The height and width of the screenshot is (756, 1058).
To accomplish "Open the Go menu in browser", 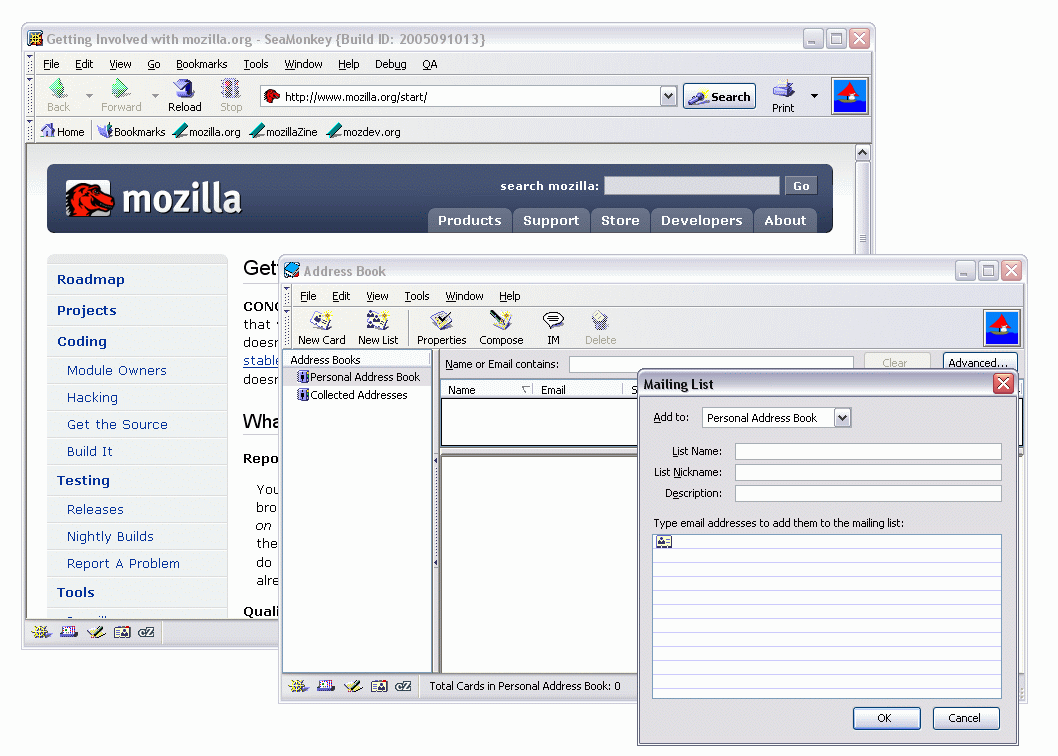I will coord(154,64).
